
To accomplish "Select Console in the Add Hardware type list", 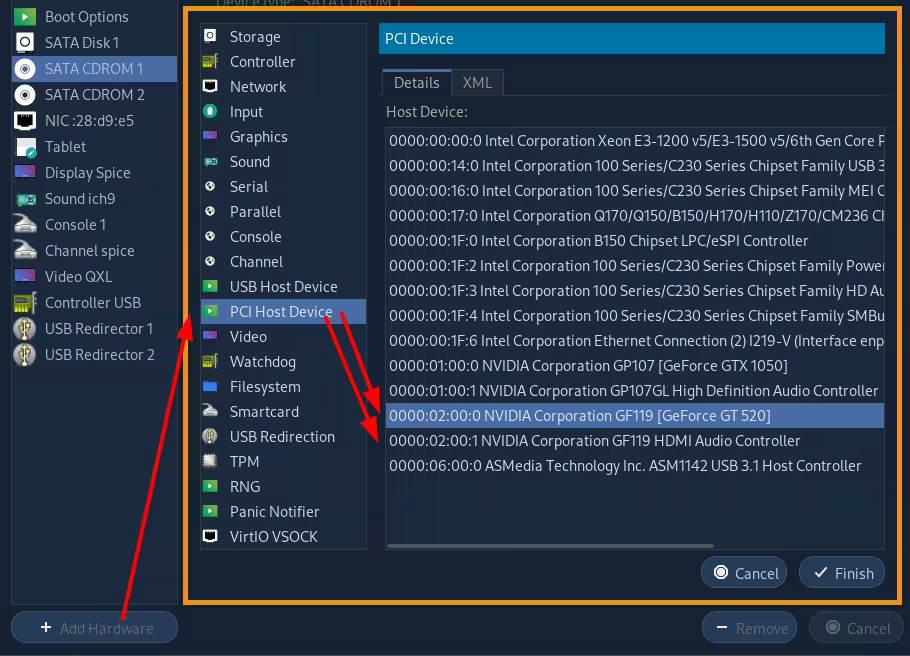I will [283, 236].
